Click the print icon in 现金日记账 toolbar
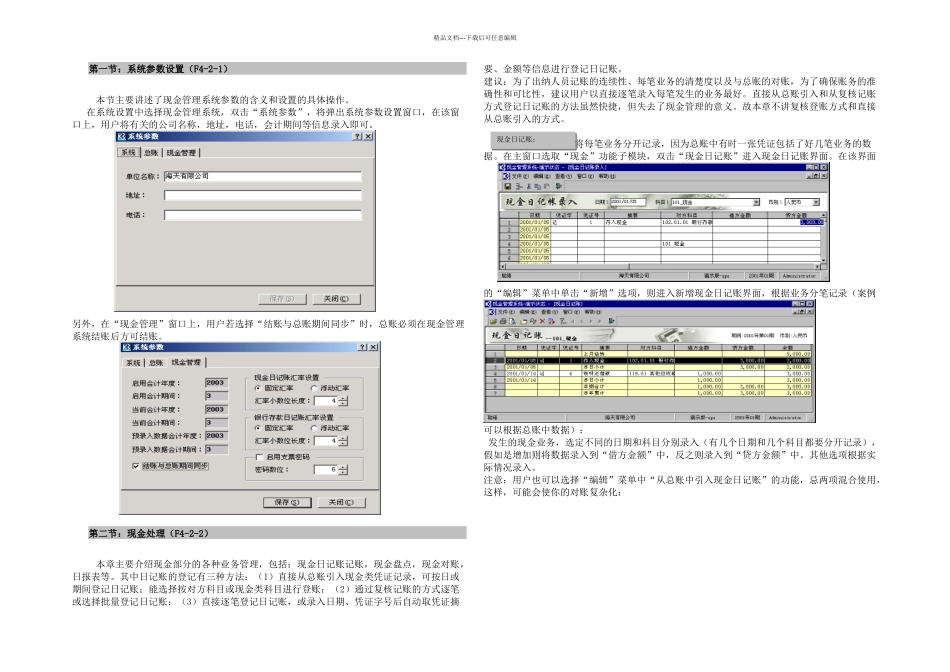 tap(503, 321)
